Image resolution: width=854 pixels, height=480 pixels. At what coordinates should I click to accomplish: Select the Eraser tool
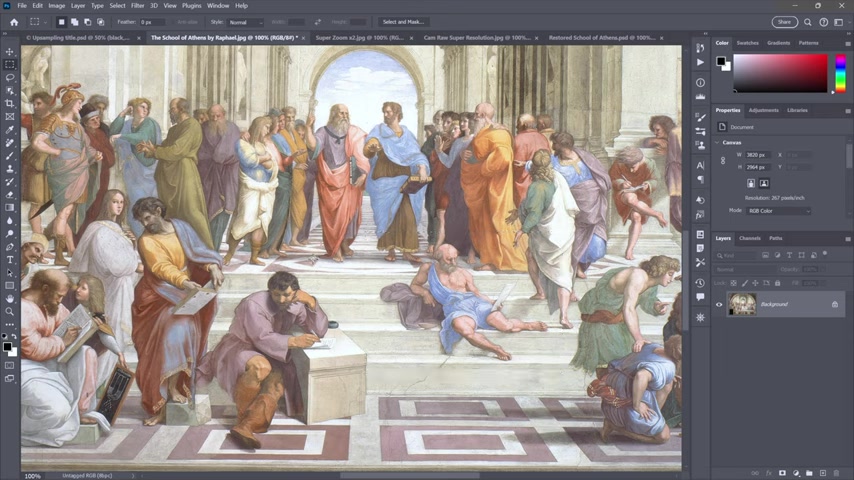click(x=10, y=195)
